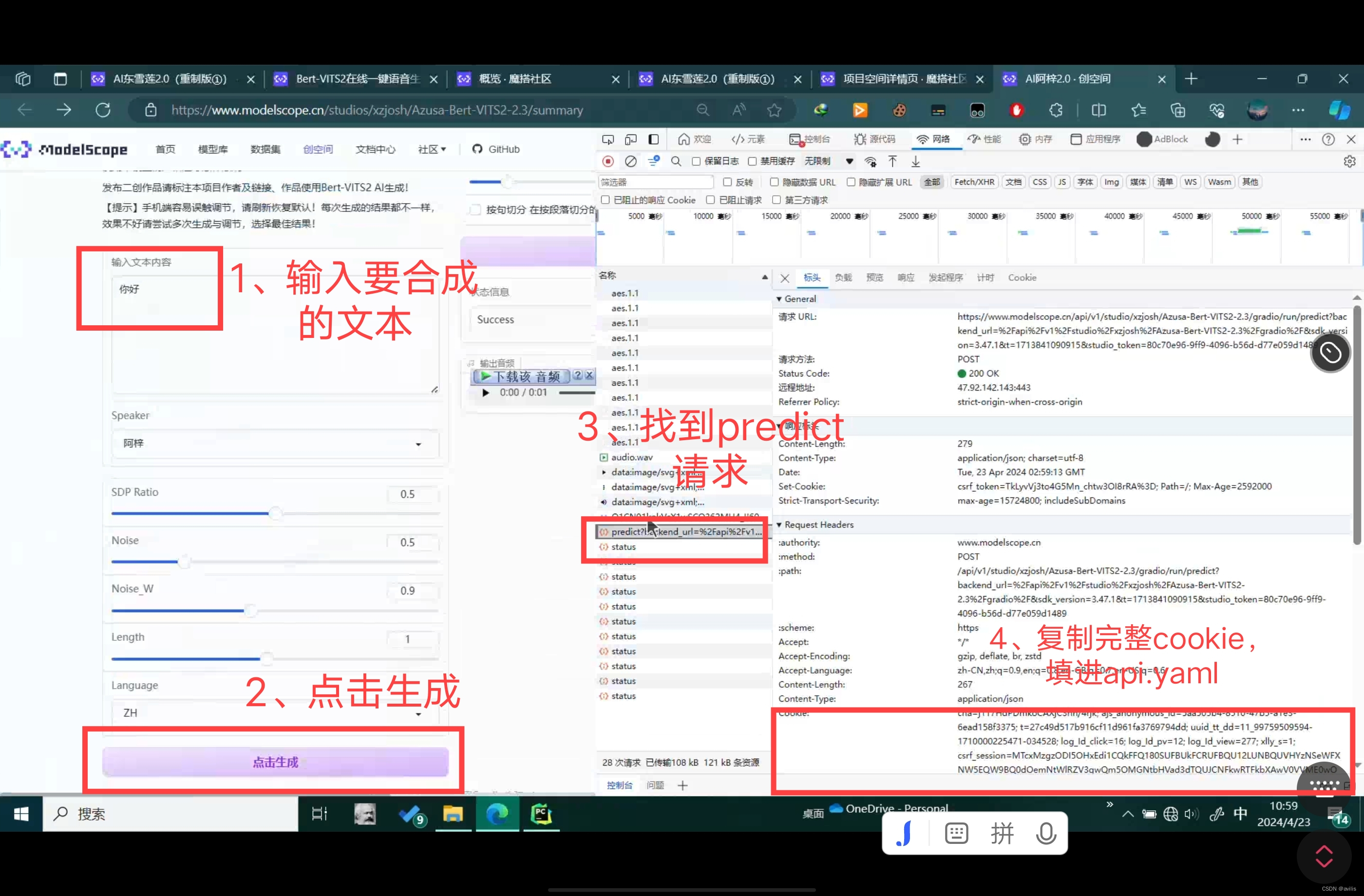Check the 反转 filter option
1364x896 pixels.
coord(727,182)
